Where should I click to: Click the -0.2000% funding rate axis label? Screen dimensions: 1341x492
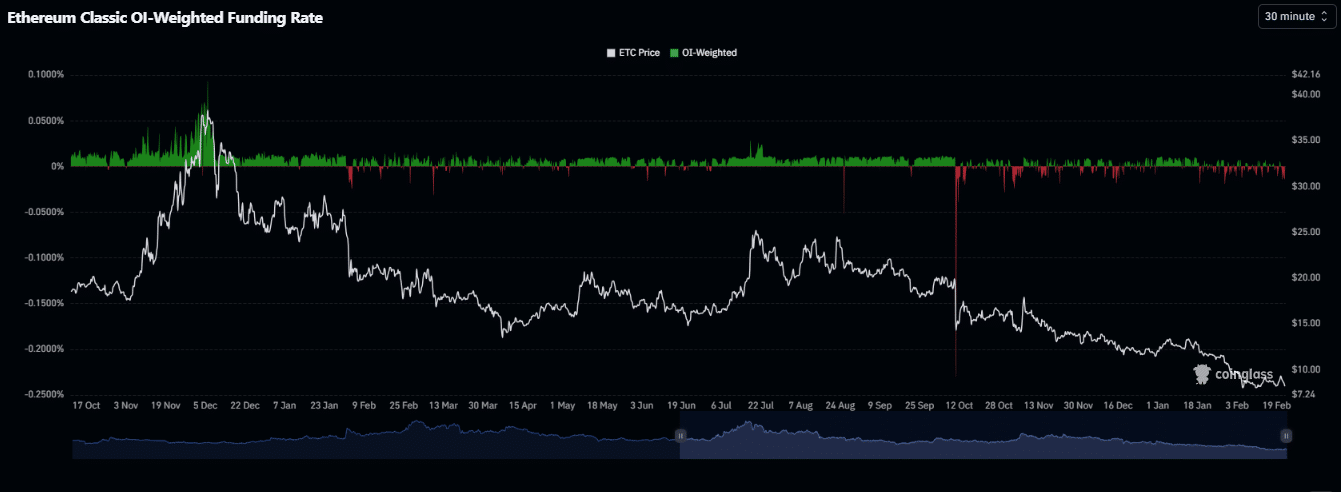pos(45,349)
